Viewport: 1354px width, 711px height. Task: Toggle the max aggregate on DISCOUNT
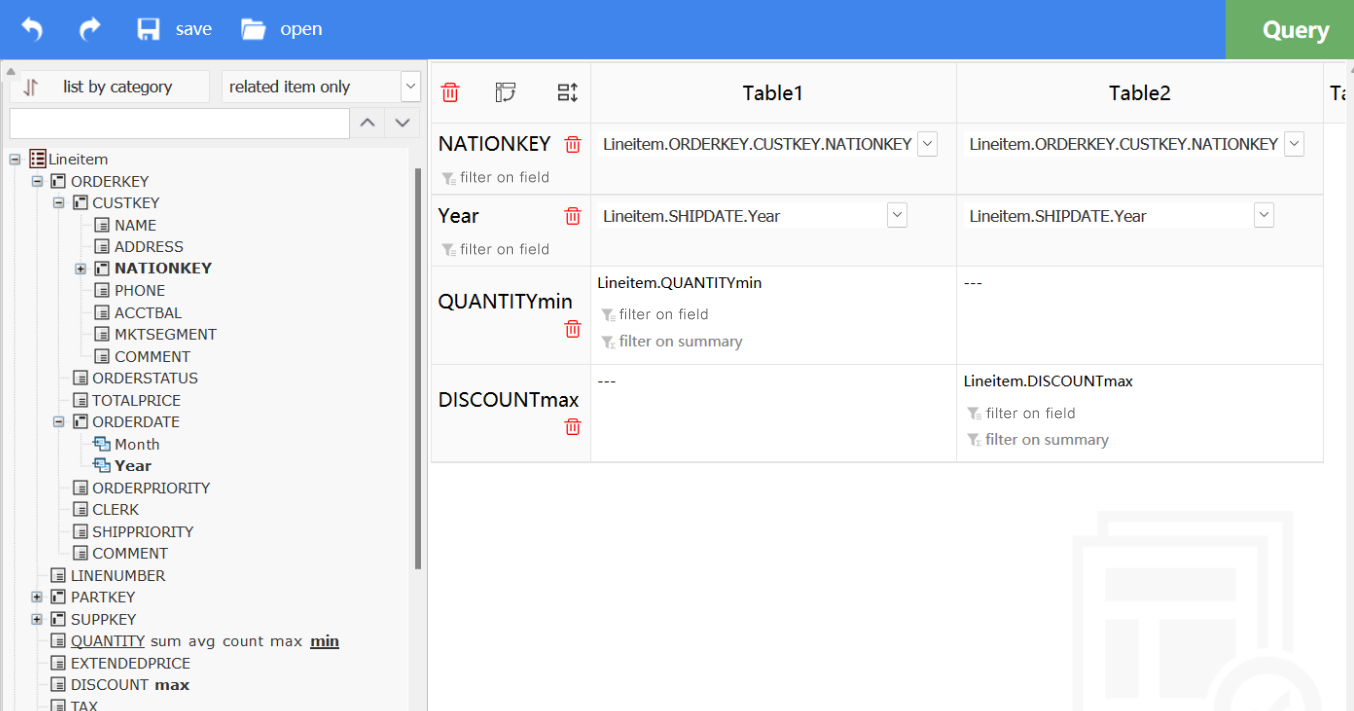coord(172,685)
